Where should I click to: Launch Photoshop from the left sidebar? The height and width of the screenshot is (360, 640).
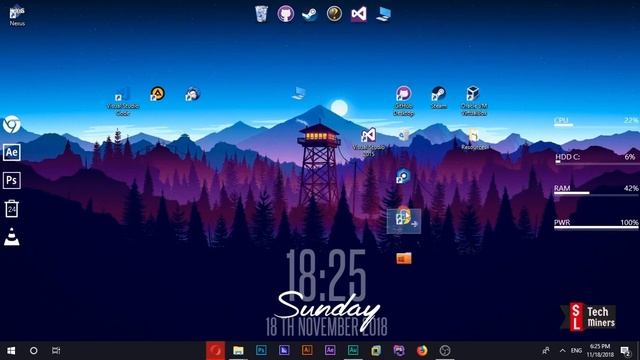click(11, 180)
